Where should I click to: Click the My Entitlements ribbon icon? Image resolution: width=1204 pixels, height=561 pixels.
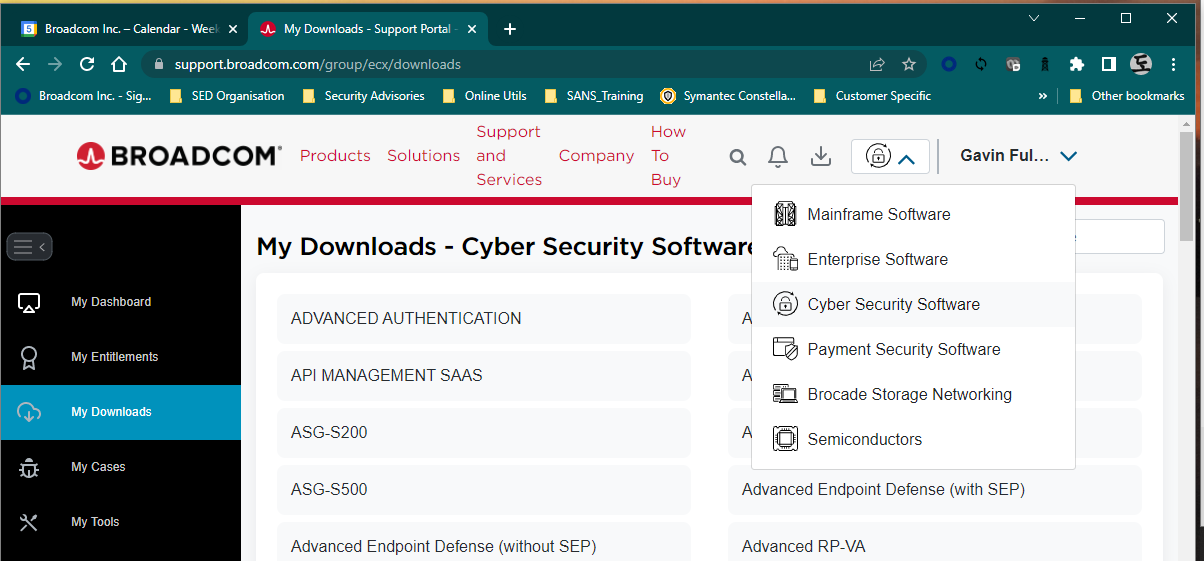pyautogui.click(x=29, y=357)
